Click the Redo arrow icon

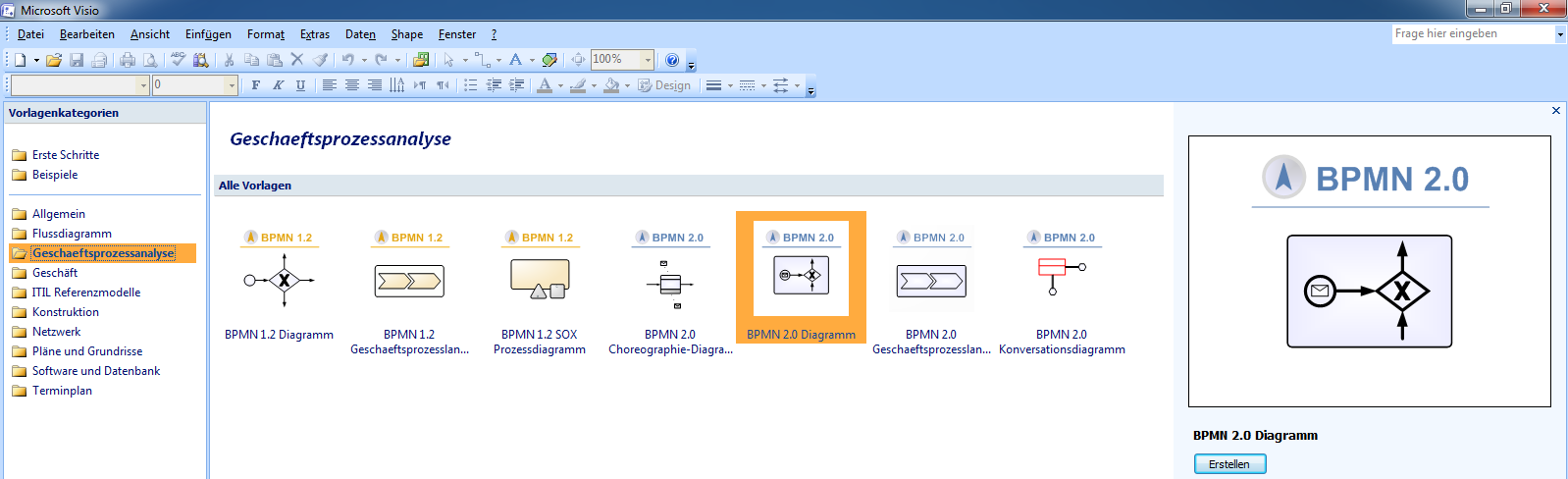pyautogui.click(x=382, y=60)
